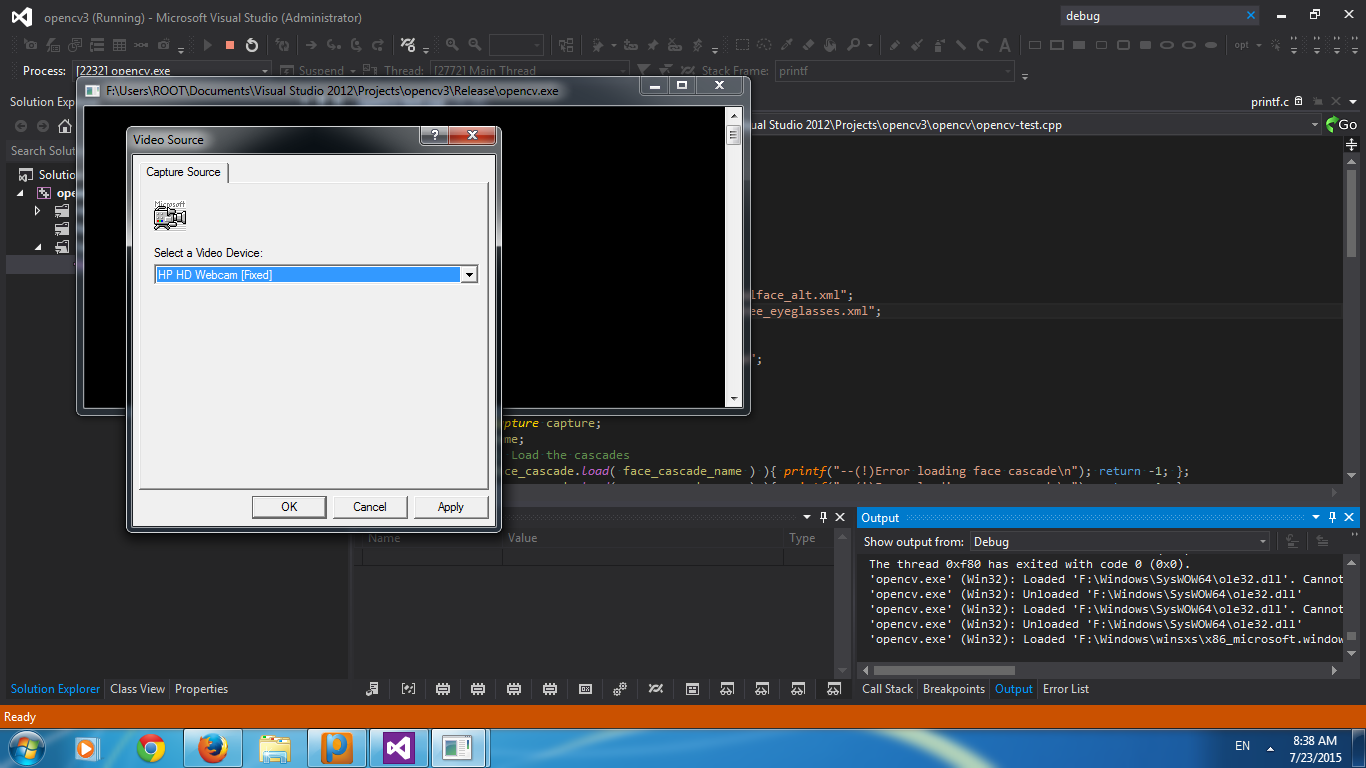Click the zoom out magnifier toolbar icon
Viewport: 1366px width, 768px height.
474,45
